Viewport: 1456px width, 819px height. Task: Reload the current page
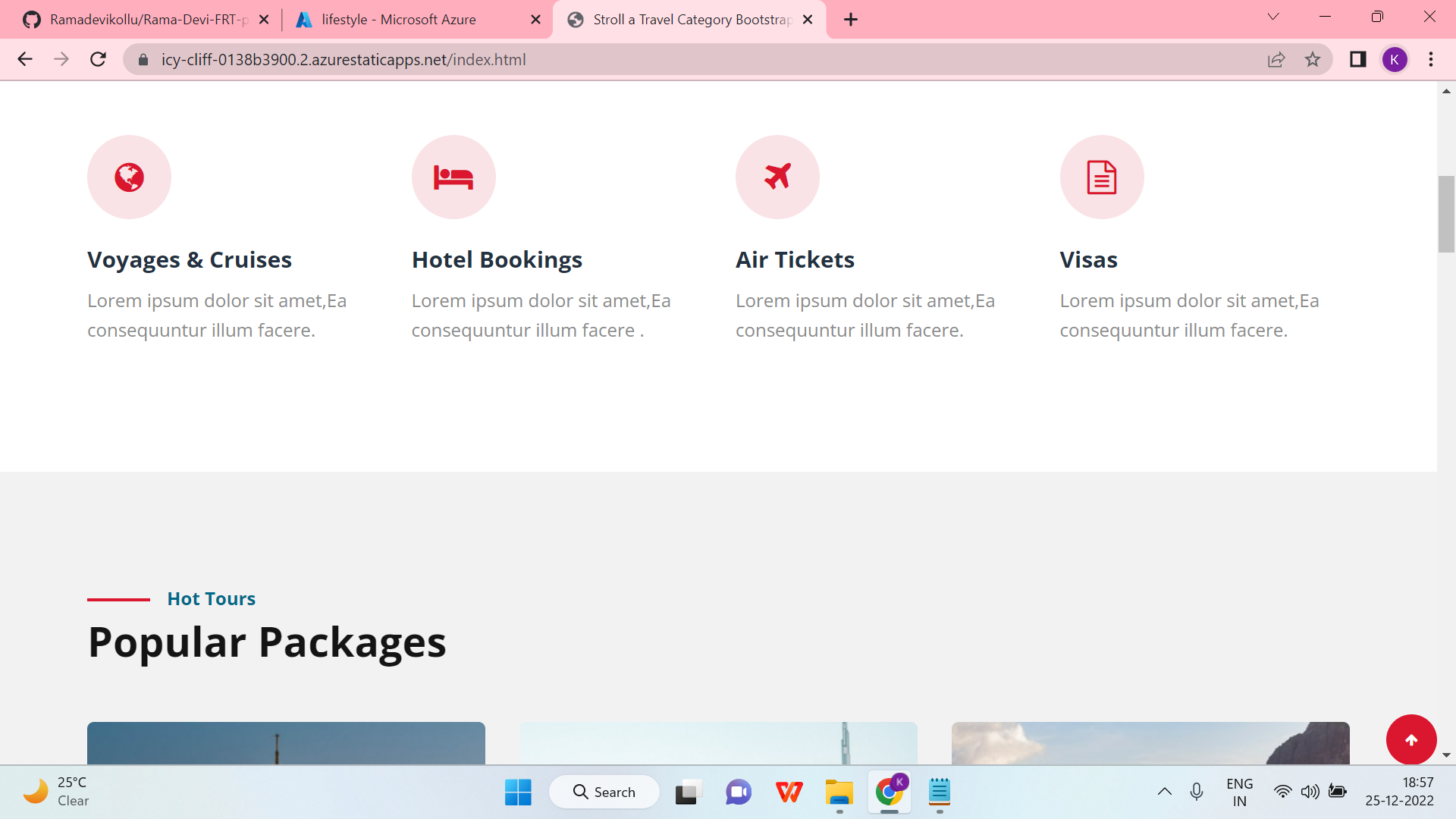(x=98, y=59)
